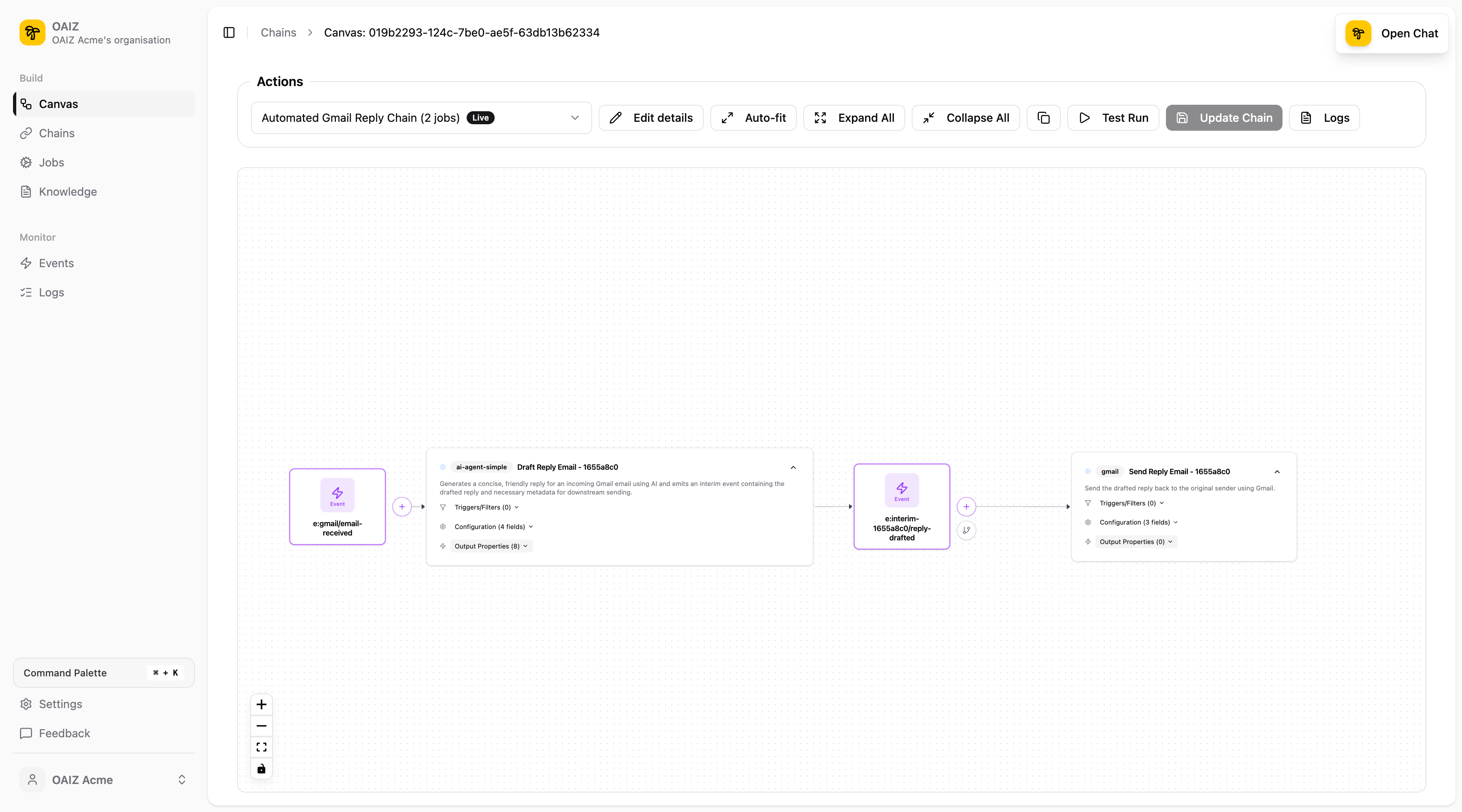Navigate to Chains via the breadcrumb
1462x812 pixels.
click(x=278, y=32)
